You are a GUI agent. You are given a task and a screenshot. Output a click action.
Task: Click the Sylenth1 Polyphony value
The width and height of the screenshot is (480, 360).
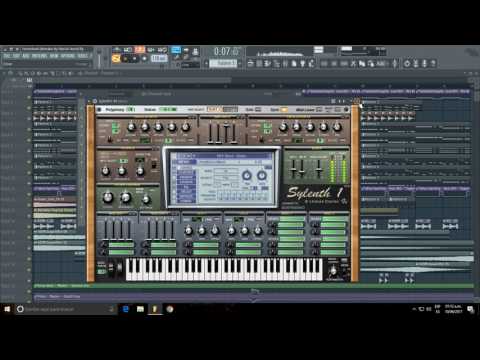(130, 109)
